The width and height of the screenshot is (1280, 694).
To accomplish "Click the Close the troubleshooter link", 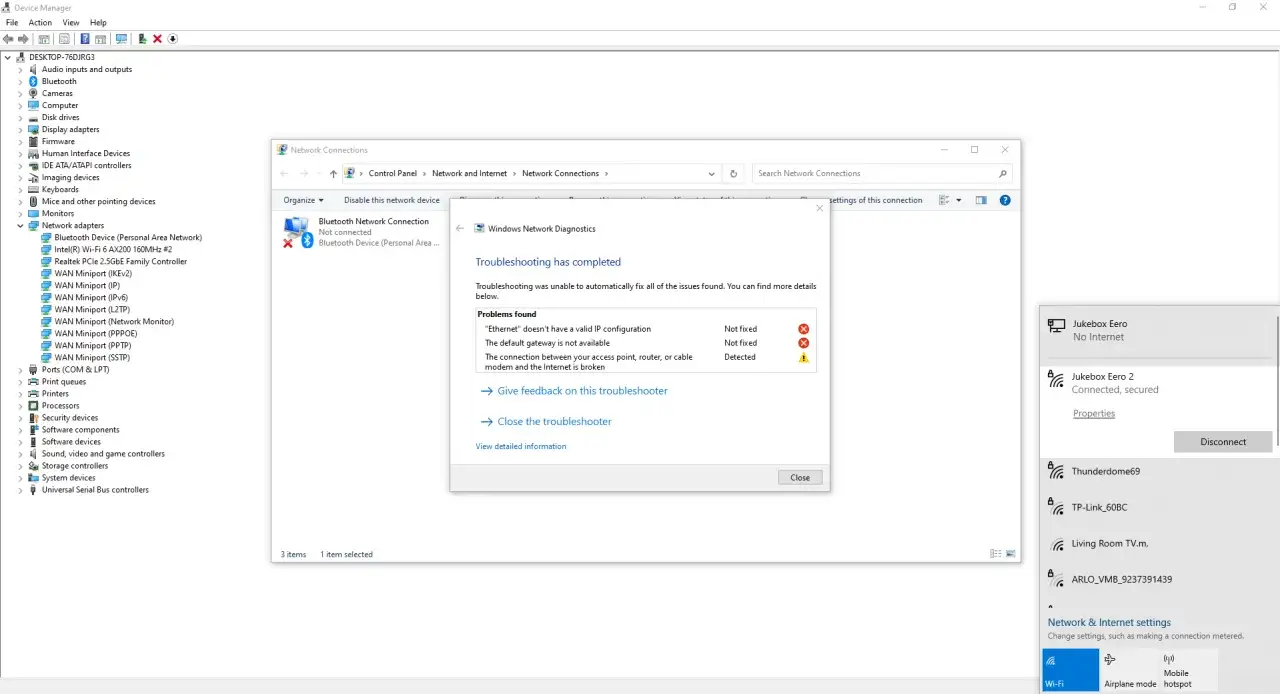I will (x=554, y=421).
